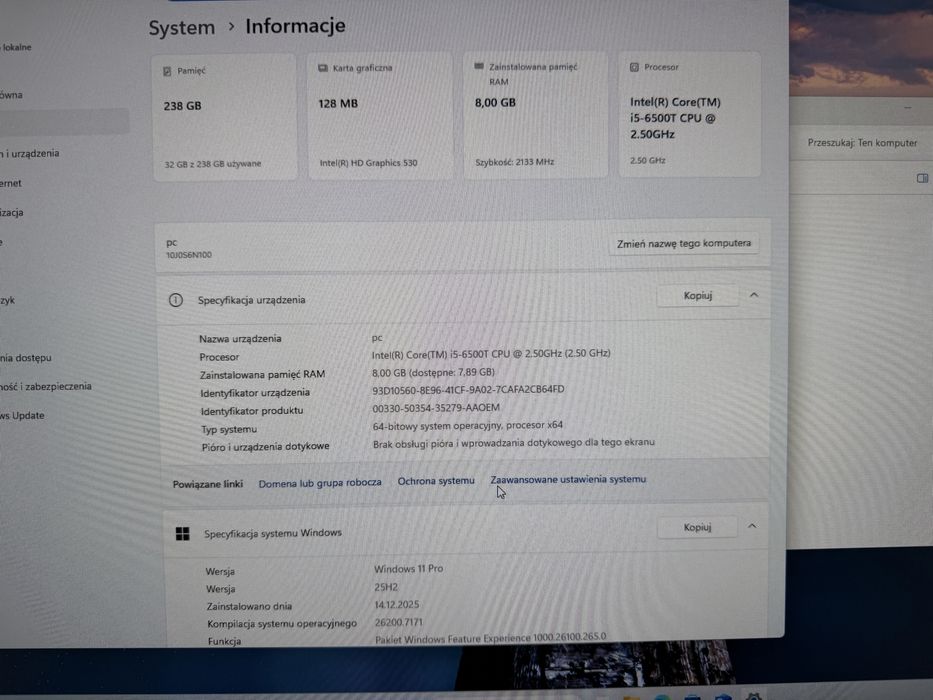This screenshot has height=700, width=933.
Task: Click the info icon beside Specyfikacja urządzenia
Action: 176,300
